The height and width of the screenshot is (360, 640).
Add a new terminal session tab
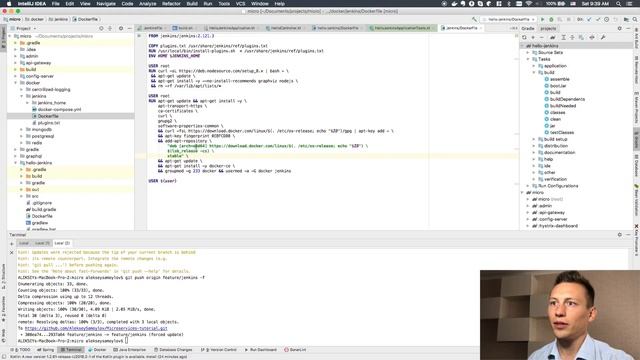(x=11, y=244)
